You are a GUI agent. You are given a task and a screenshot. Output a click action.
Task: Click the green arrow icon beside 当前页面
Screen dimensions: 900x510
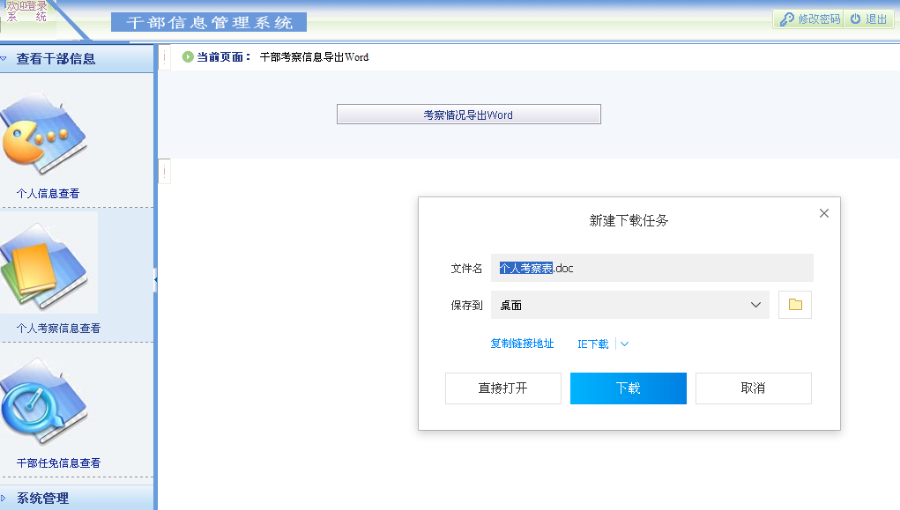(x=188, y=57)
